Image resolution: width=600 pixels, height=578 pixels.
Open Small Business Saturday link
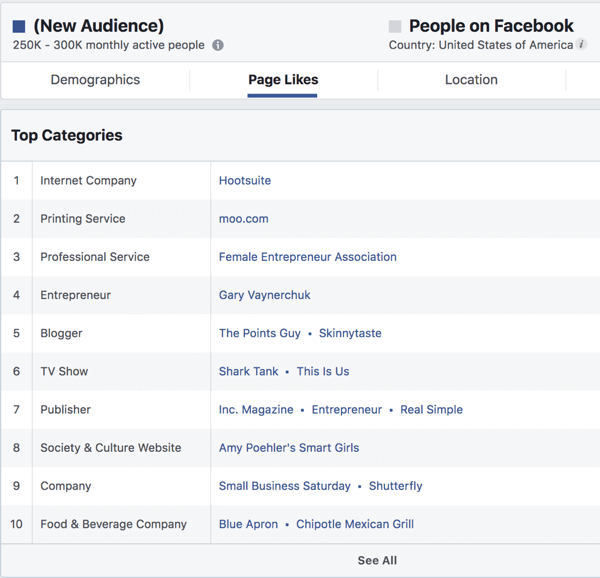[284, 486]
